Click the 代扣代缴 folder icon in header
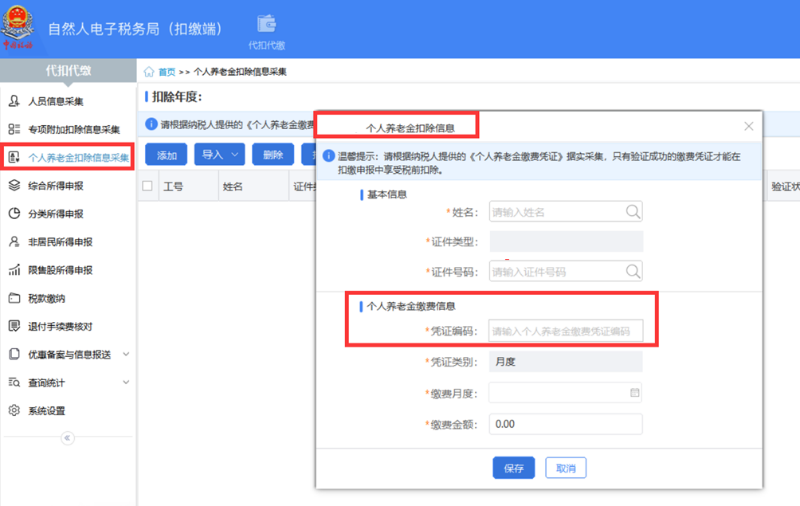The height and width of the screenshot is (506, 800). [x=266, y=24]
